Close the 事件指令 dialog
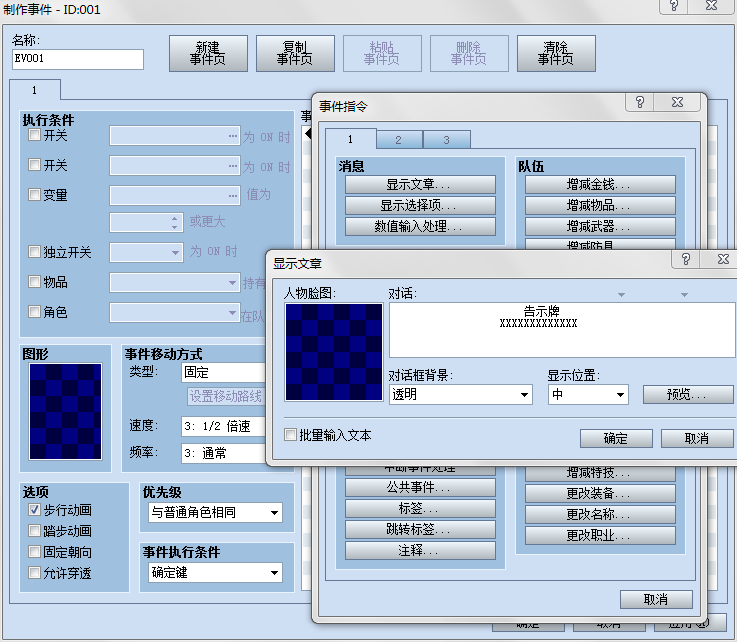This screenshot has height=642, width=737. pos(677,102)
